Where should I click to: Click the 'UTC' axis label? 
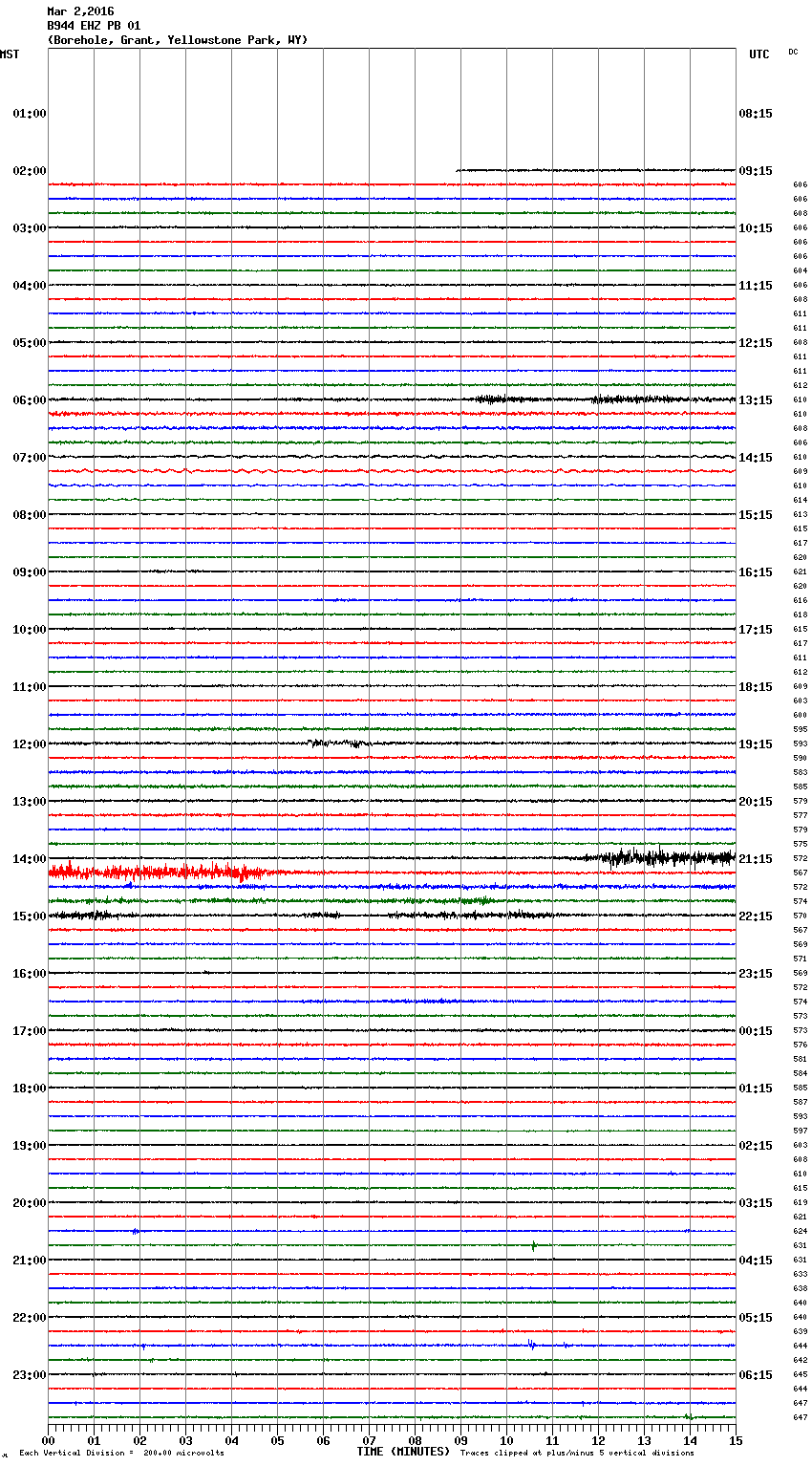click(x=759, y=54)
